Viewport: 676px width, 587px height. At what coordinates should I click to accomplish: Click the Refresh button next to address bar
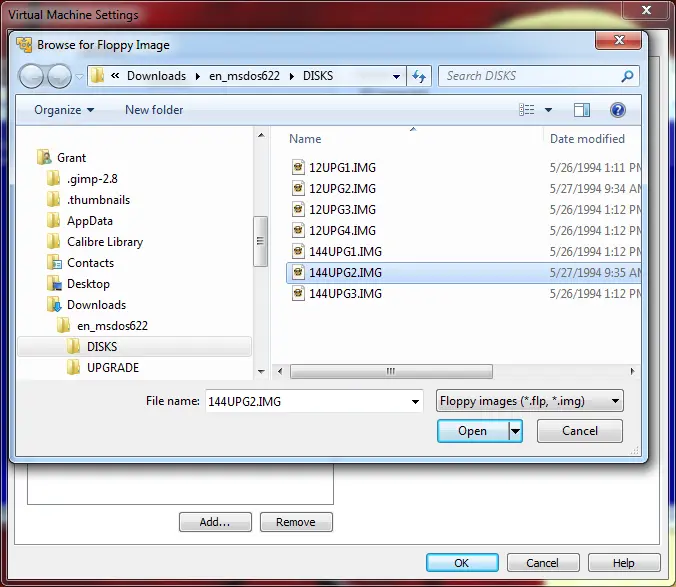coord(419,76)
